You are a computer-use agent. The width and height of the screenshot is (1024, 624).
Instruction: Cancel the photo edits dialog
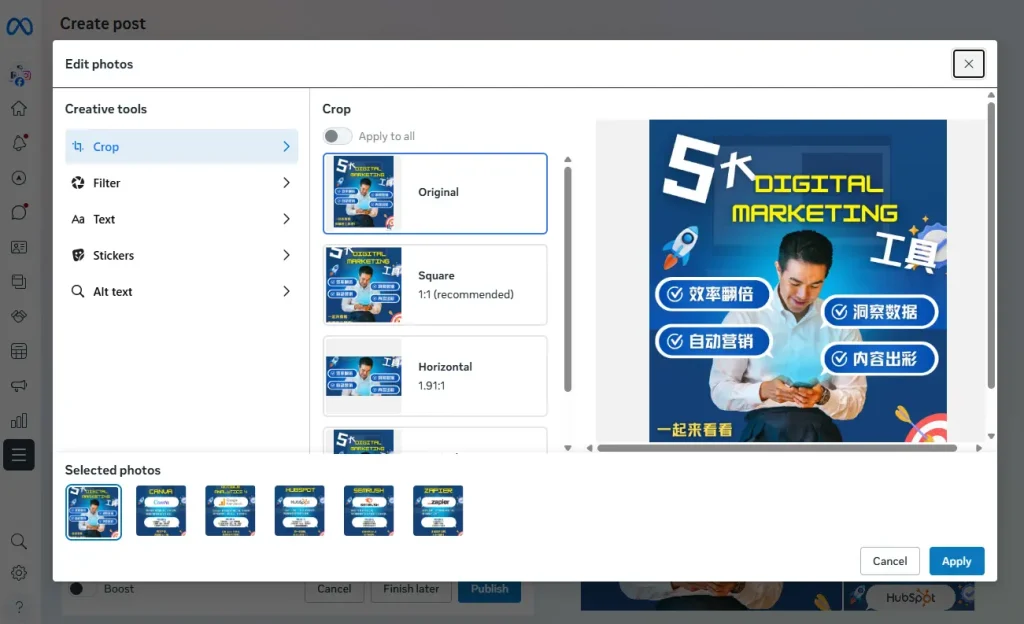click(889, 561)
